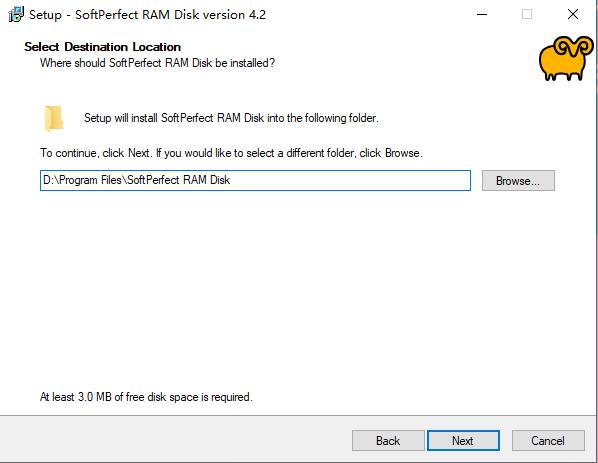Click the 'Select Destination Location' heading
598x463 pixels.
coord(103,47)
